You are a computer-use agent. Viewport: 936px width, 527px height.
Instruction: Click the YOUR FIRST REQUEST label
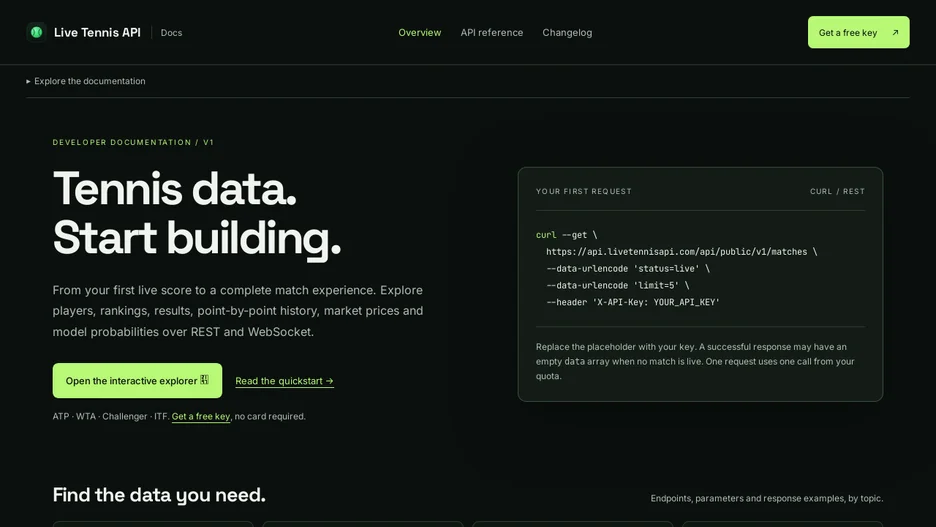tap(583, 192)
